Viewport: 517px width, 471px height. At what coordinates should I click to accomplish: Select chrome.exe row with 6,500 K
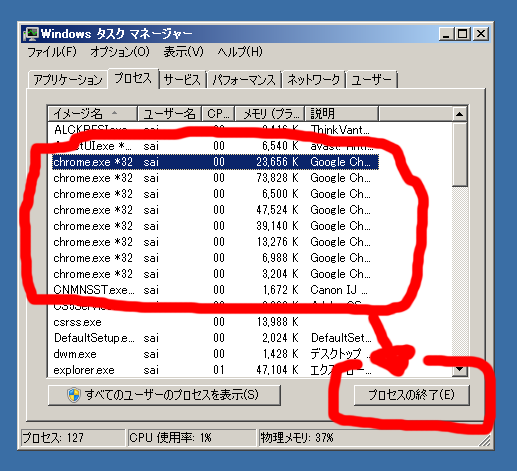click(x=215, y=194)
